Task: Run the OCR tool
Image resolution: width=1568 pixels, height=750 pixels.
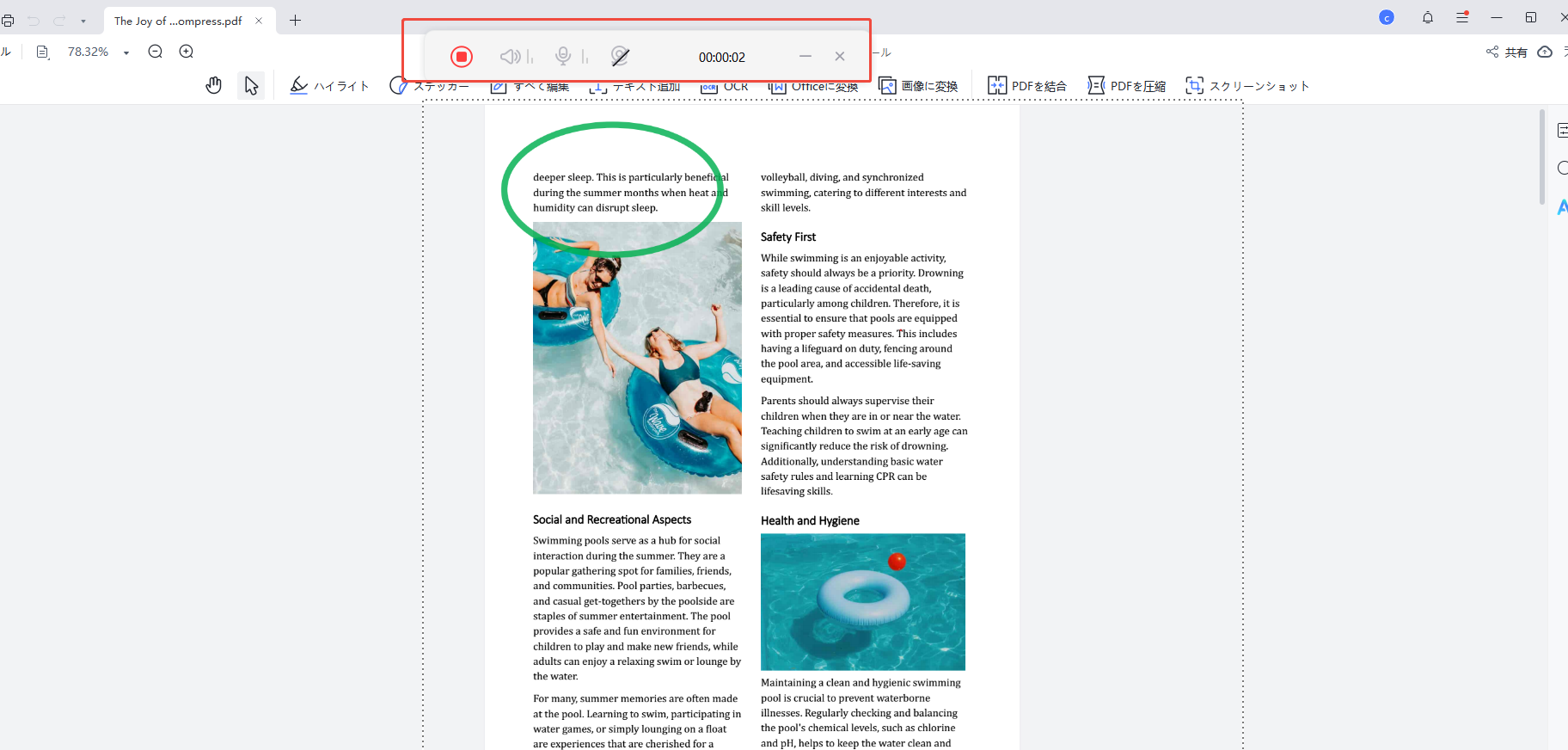Action: point(724,86)
